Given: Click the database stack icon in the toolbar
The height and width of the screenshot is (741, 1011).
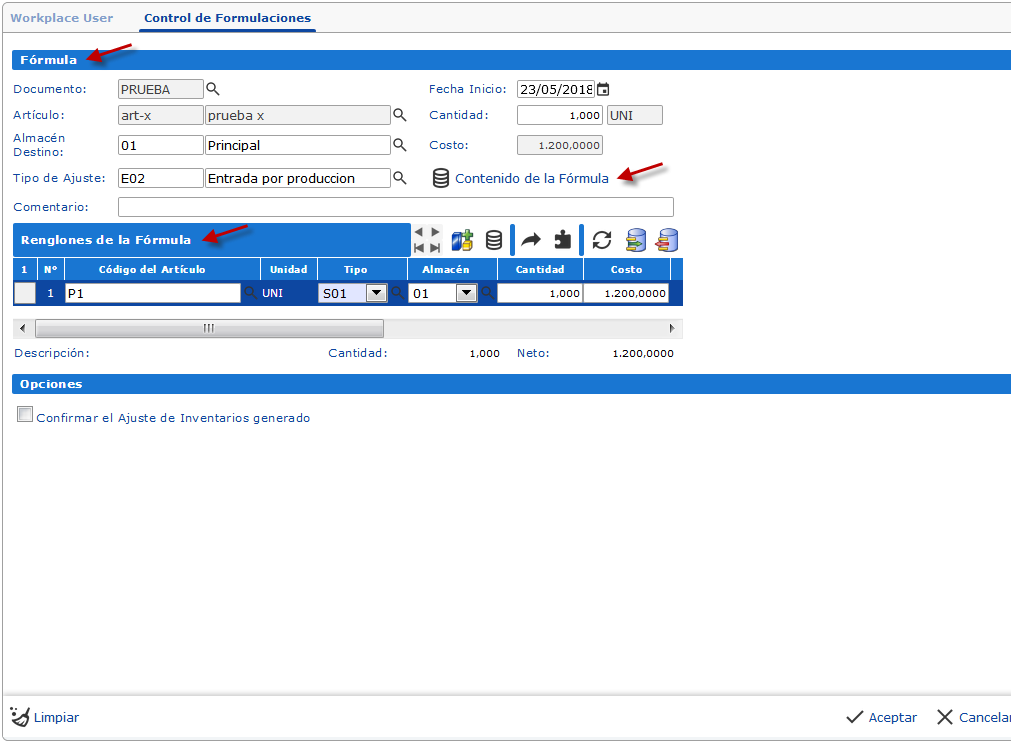Looking at the screenshot, I should tap(494, 240).
